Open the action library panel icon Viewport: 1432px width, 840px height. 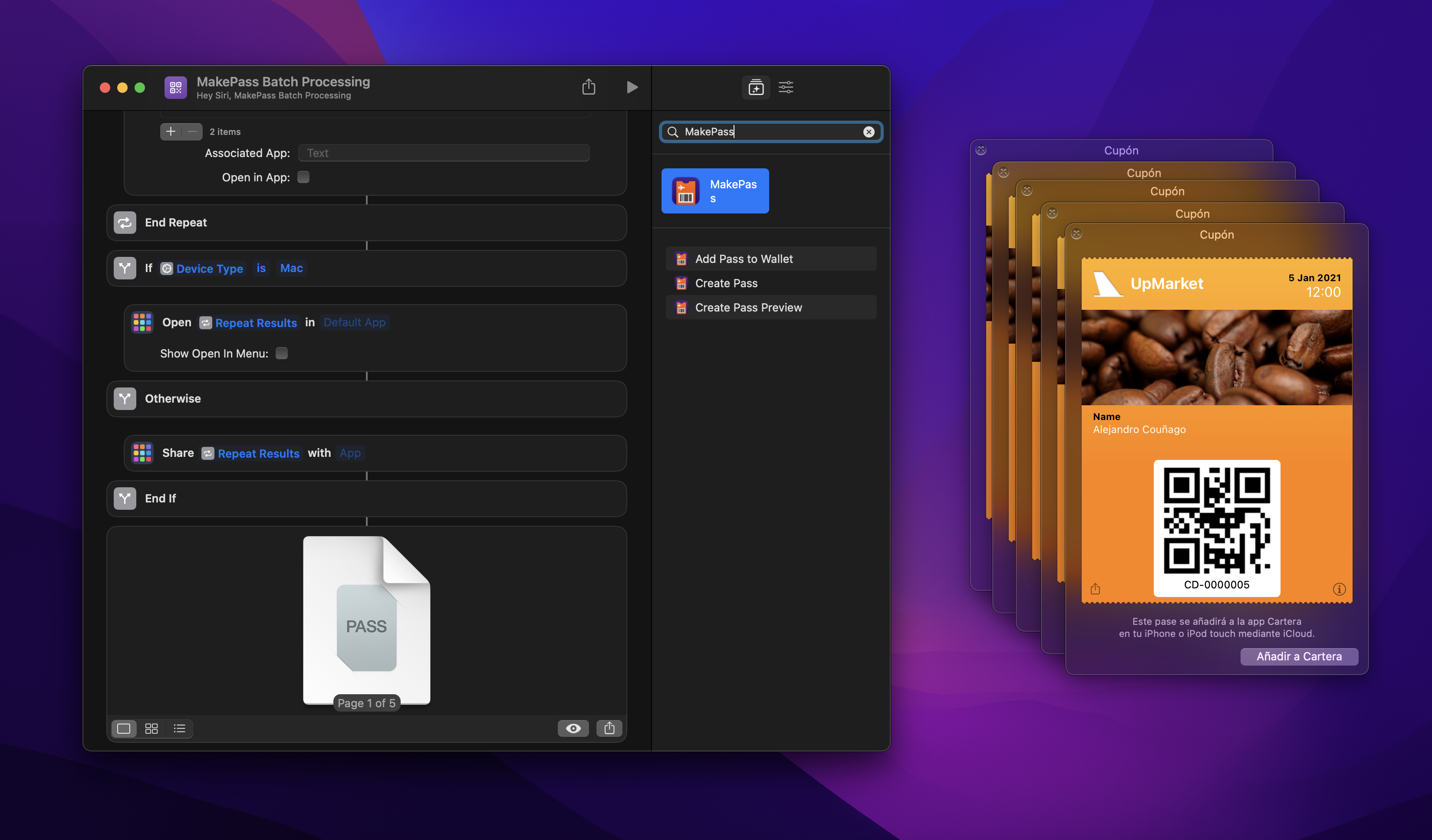pos(756,87)
